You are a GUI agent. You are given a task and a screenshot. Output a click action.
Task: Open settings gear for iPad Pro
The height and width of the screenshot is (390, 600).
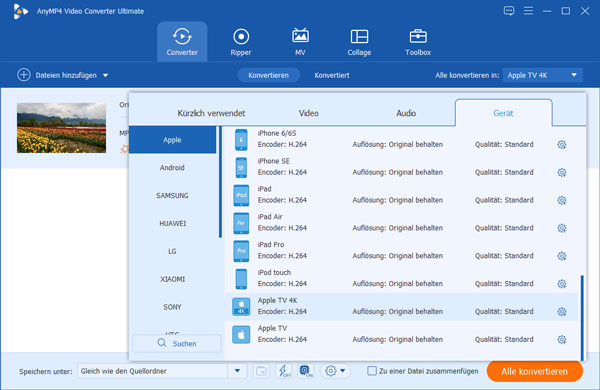tap(561, 256)
